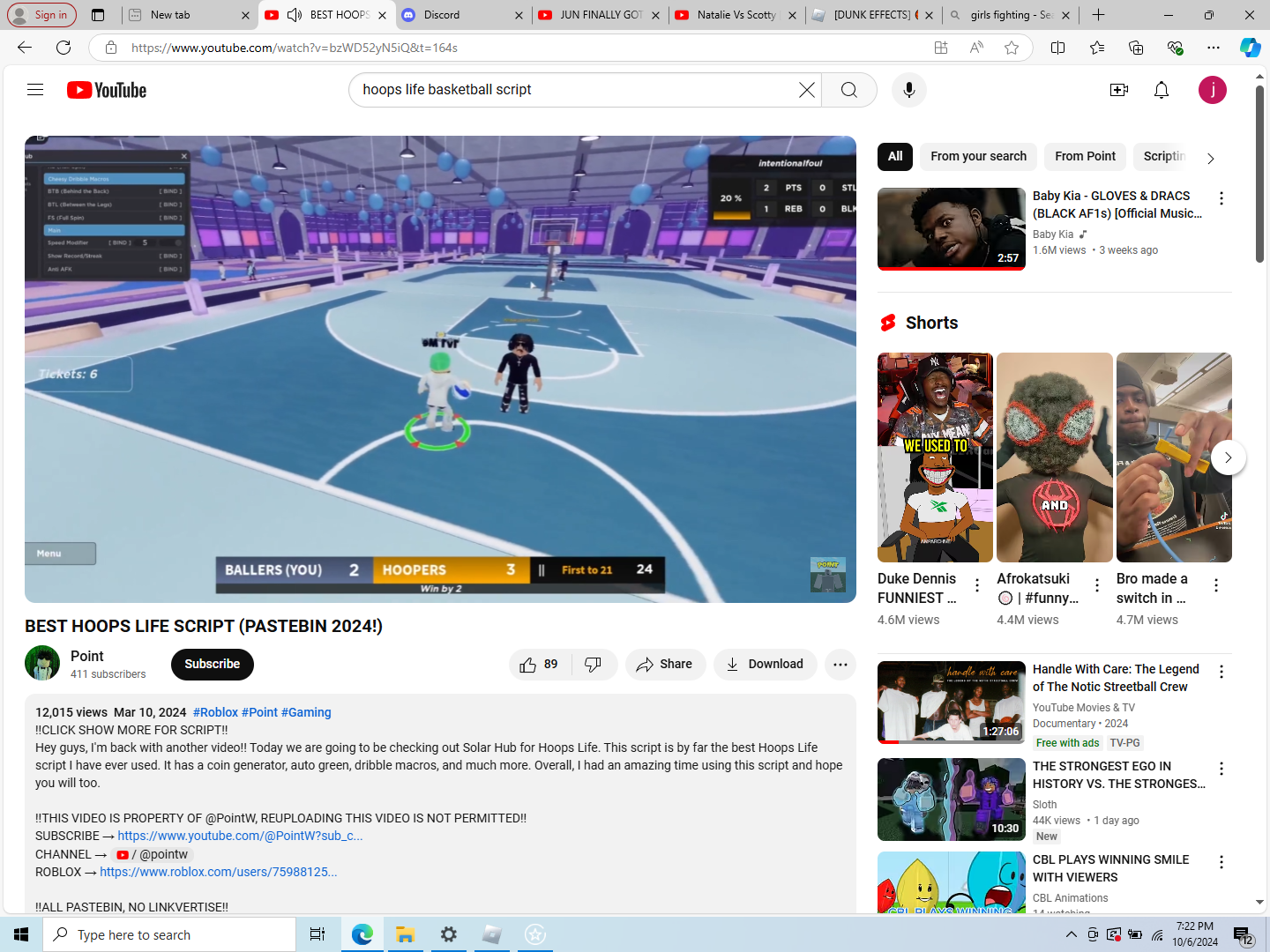
Task: Open the Copilot sidebar icon
Action: (1250, 48)
